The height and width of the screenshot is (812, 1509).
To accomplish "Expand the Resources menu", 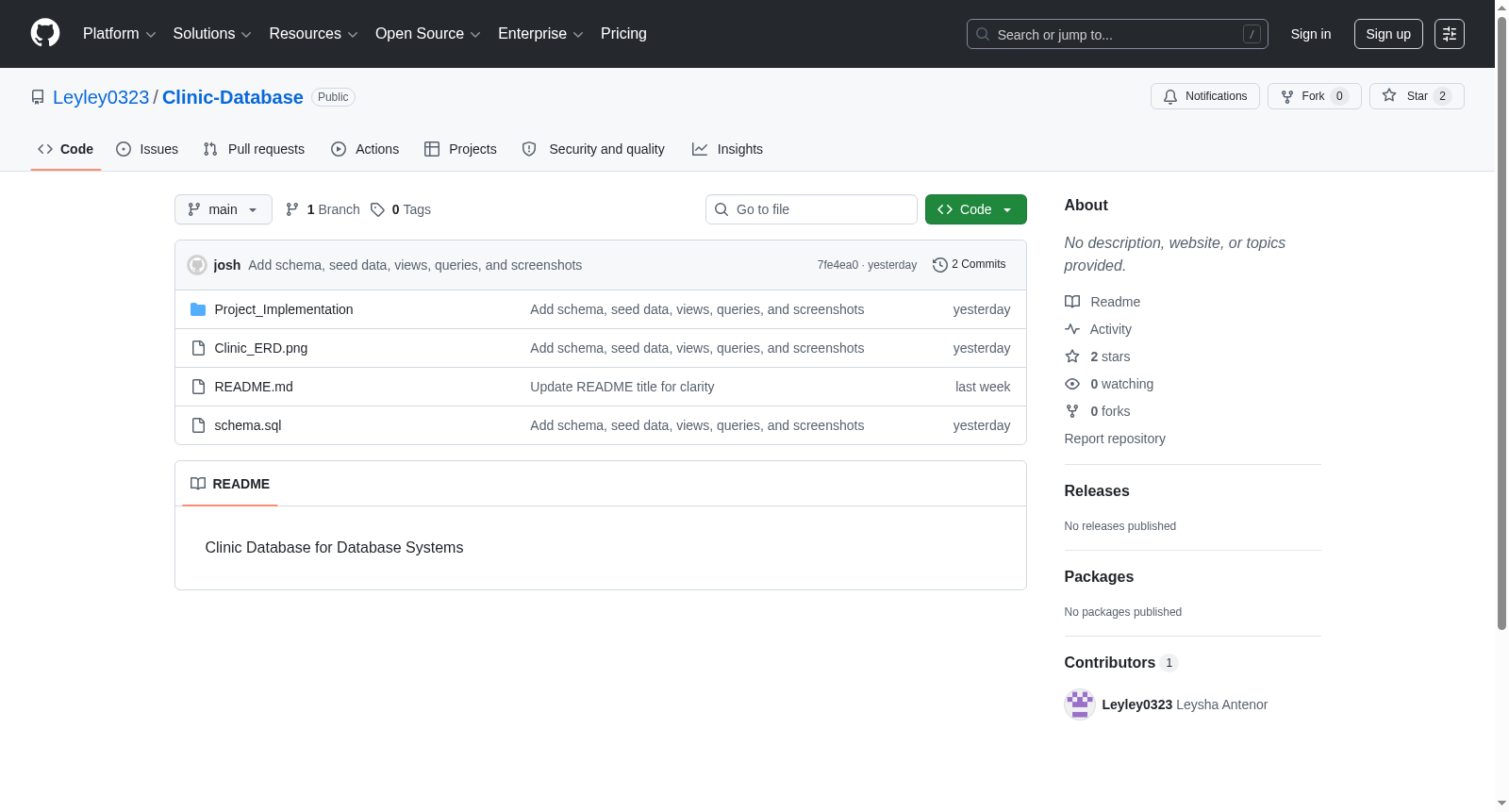I will [x=313, y=34].
